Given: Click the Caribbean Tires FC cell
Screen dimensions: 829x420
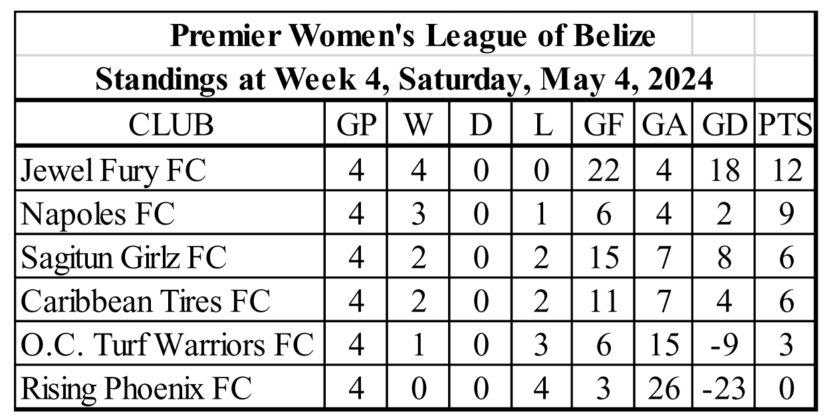Looking at the screenshot, I should point(170,301).
